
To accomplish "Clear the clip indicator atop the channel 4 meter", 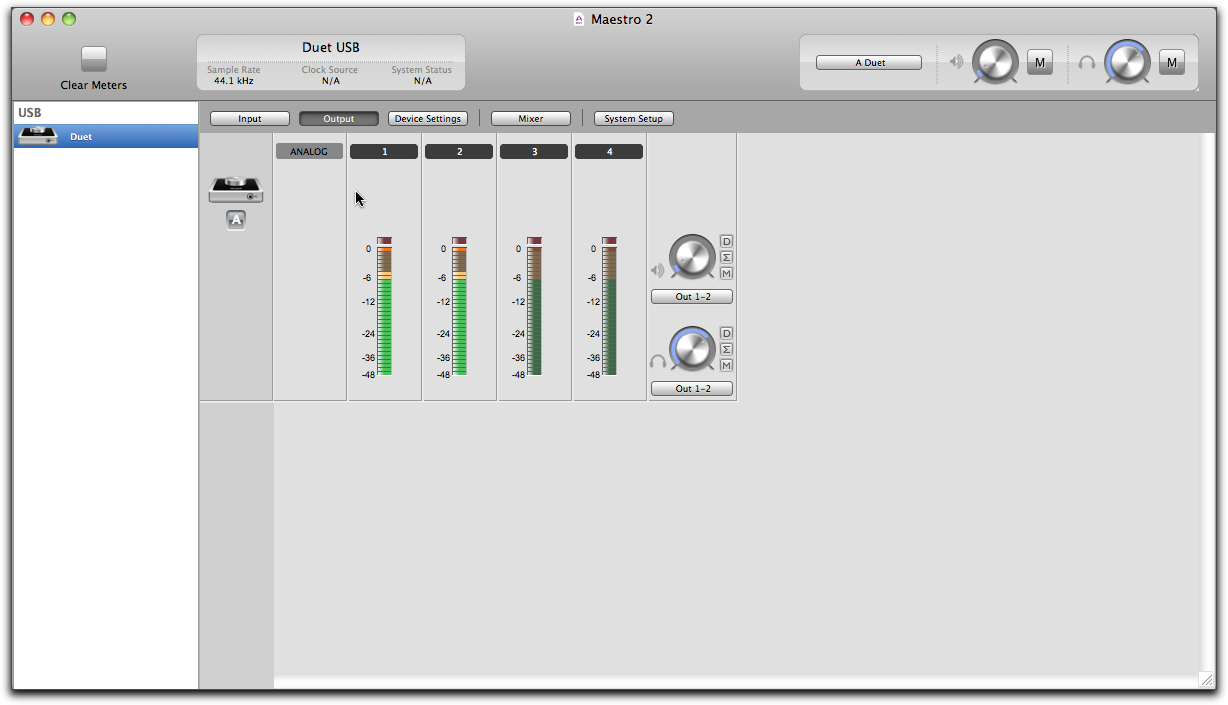I will point(609,241).
